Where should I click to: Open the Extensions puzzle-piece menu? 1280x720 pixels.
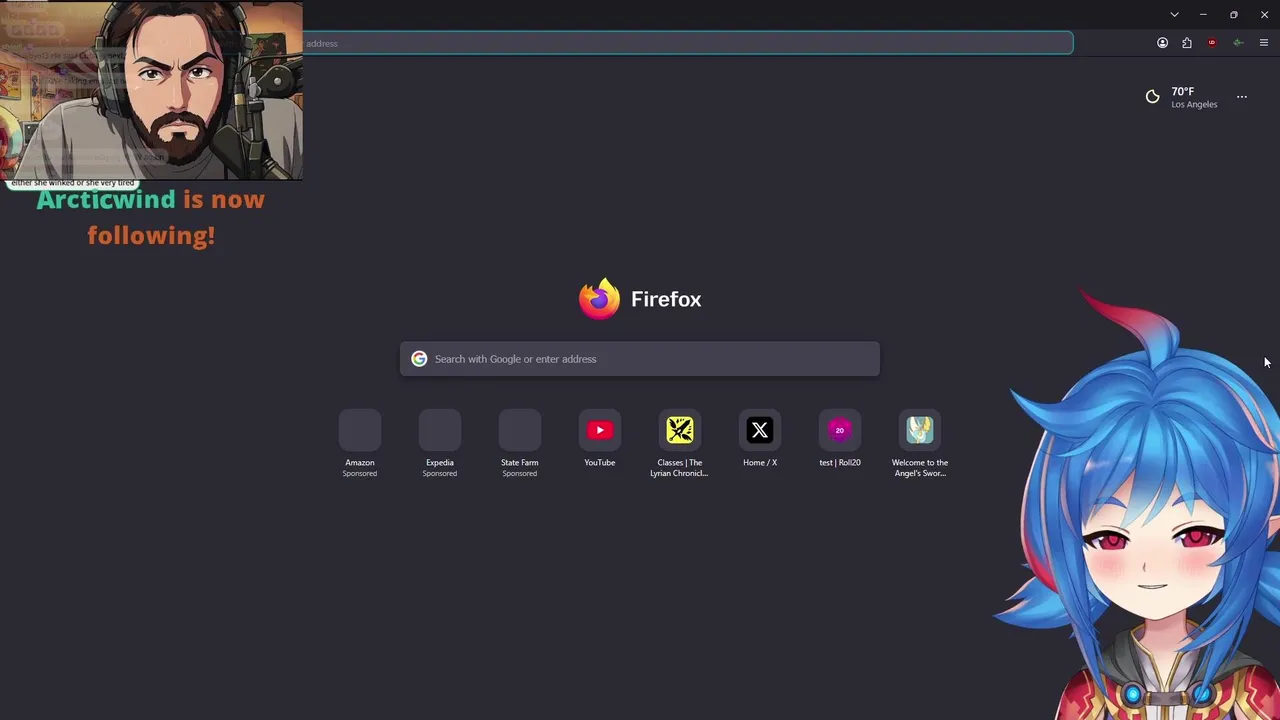(1187, 43)
